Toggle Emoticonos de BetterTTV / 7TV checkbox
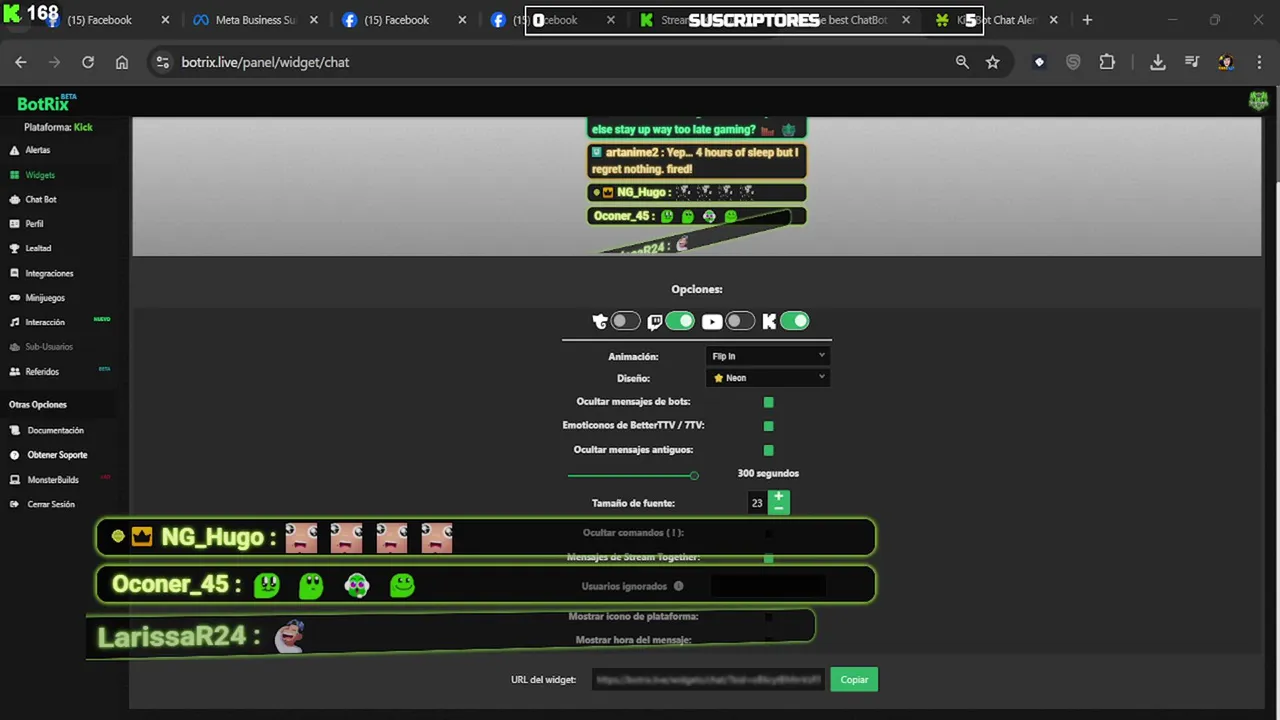The height and width of the screenshot is (720, 1280). click(x=768, y=426)
